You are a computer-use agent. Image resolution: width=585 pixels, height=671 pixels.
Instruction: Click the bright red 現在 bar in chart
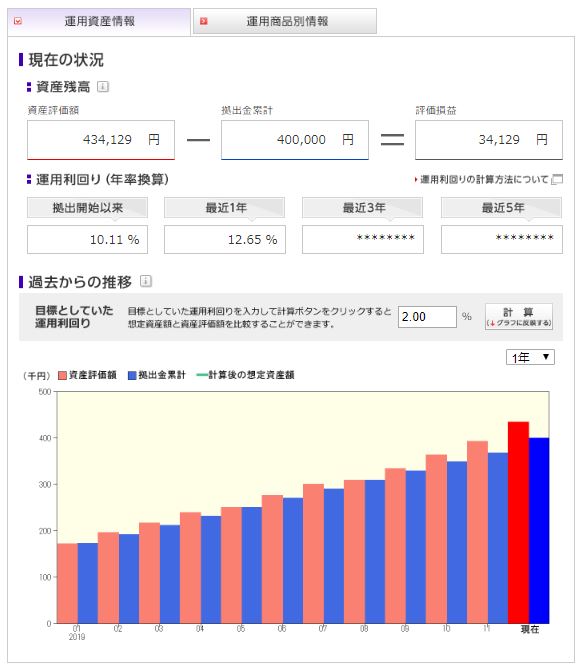point(518,522)
